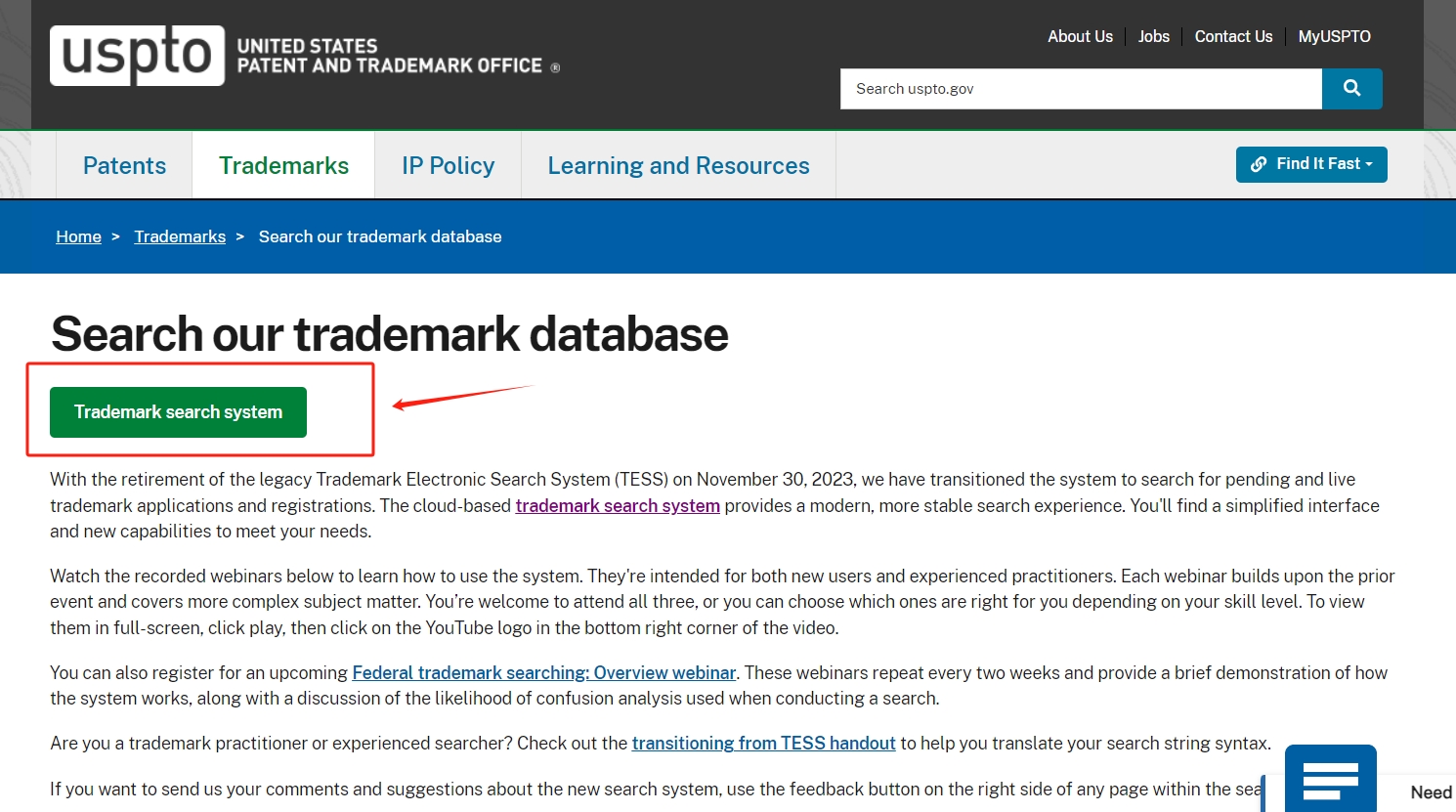Click the search magnifier icon

(x=1351, y=88)
